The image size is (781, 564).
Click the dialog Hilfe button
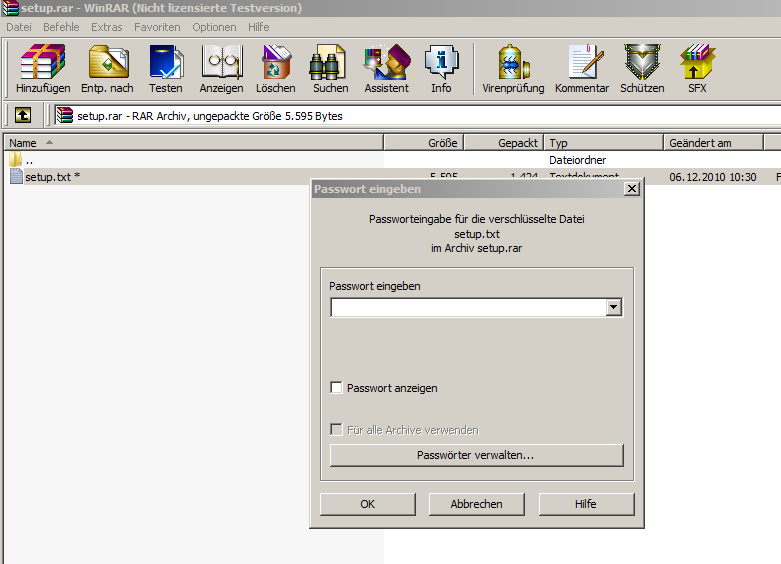(x=586, y=504)
